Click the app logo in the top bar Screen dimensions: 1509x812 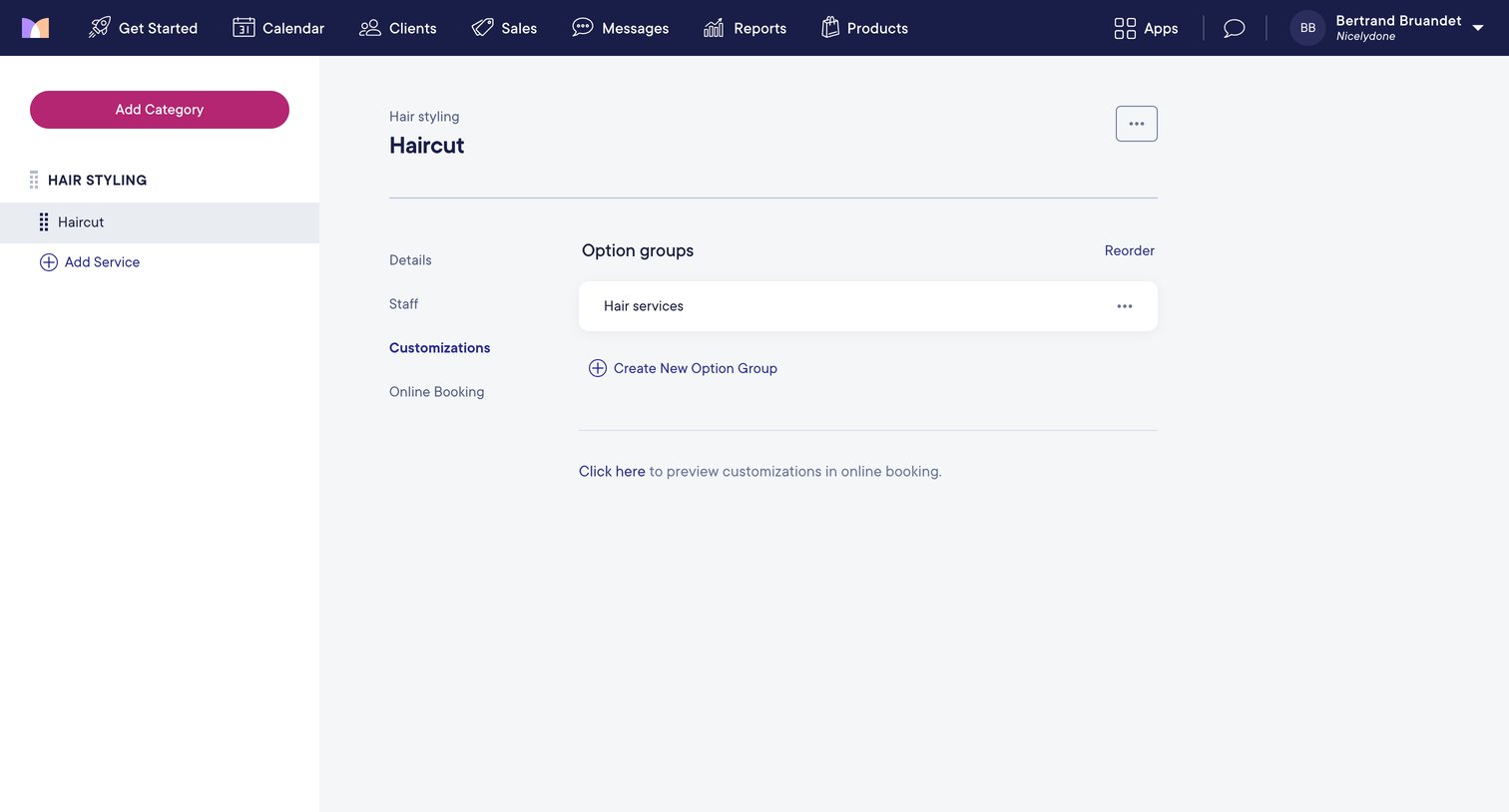[35, 28]
